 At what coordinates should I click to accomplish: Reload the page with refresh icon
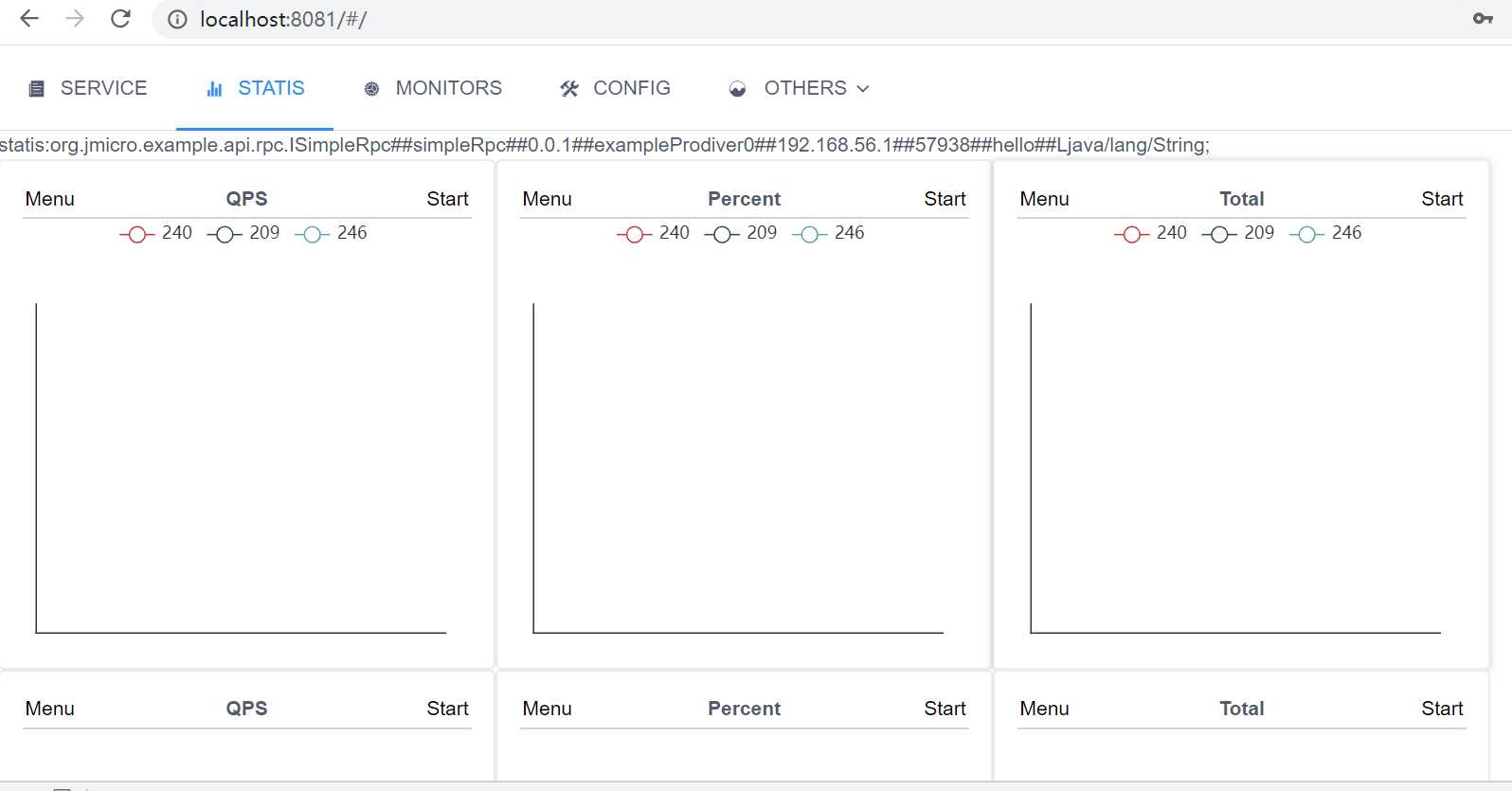tap(120, 18)
